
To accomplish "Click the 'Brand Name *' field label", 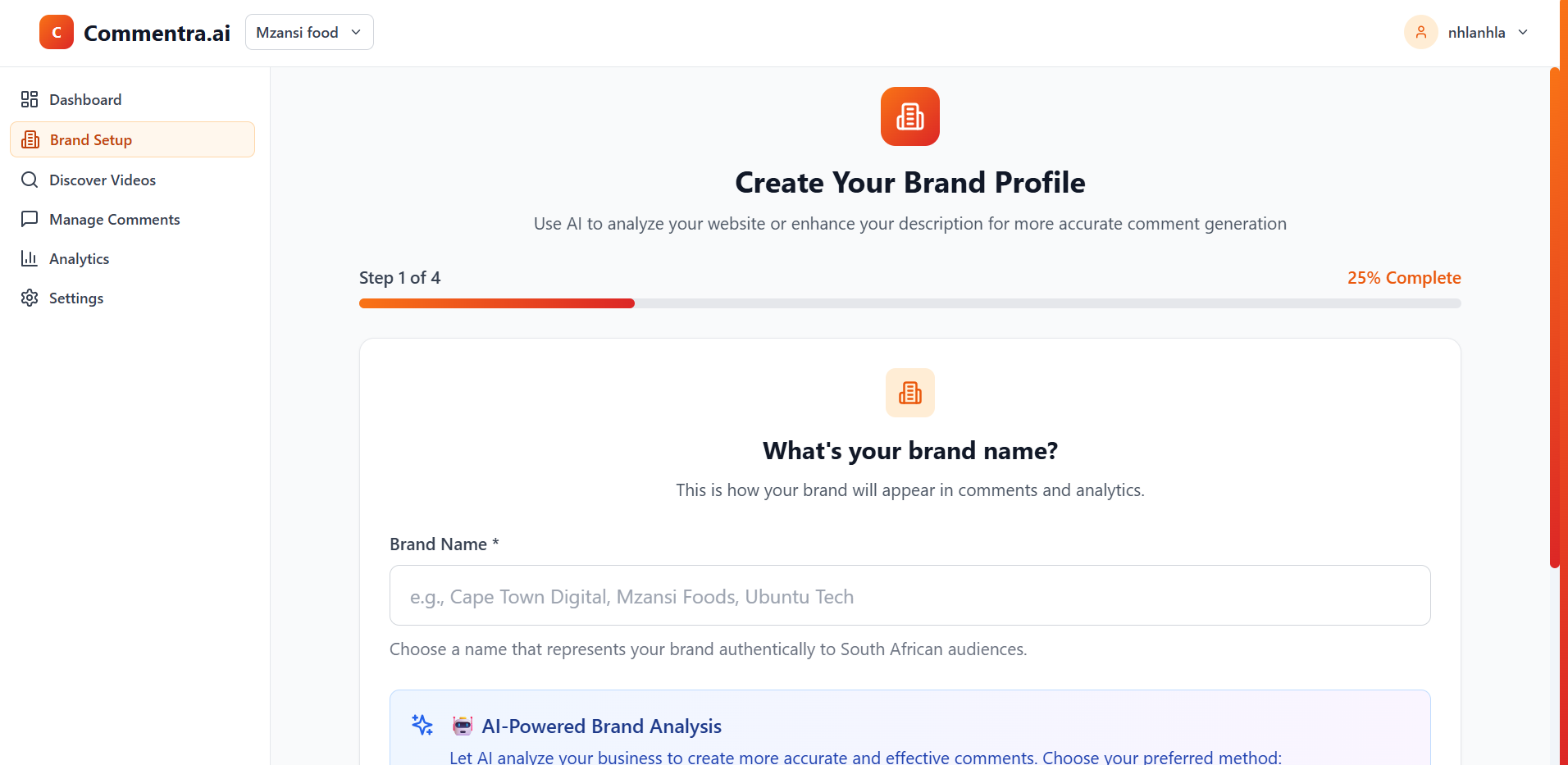I will 444,544.
